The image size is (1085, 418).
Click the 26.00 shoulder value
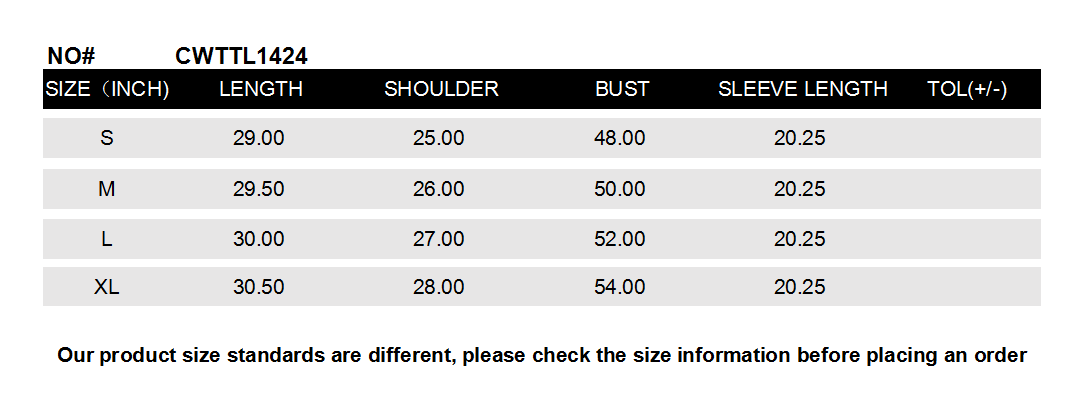[x=439, y=189]
